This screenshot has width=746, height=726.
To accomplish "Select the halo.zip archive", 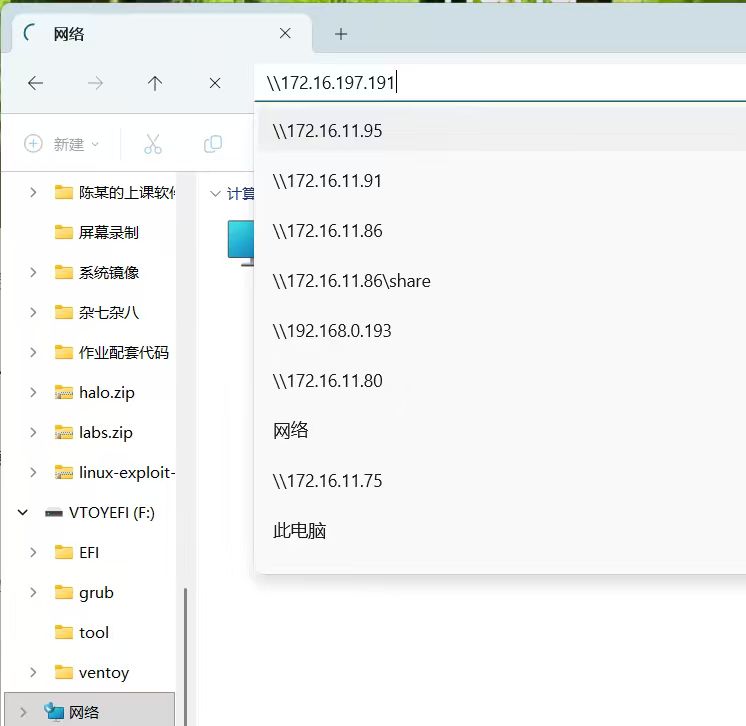I will (x=106, y=392).
